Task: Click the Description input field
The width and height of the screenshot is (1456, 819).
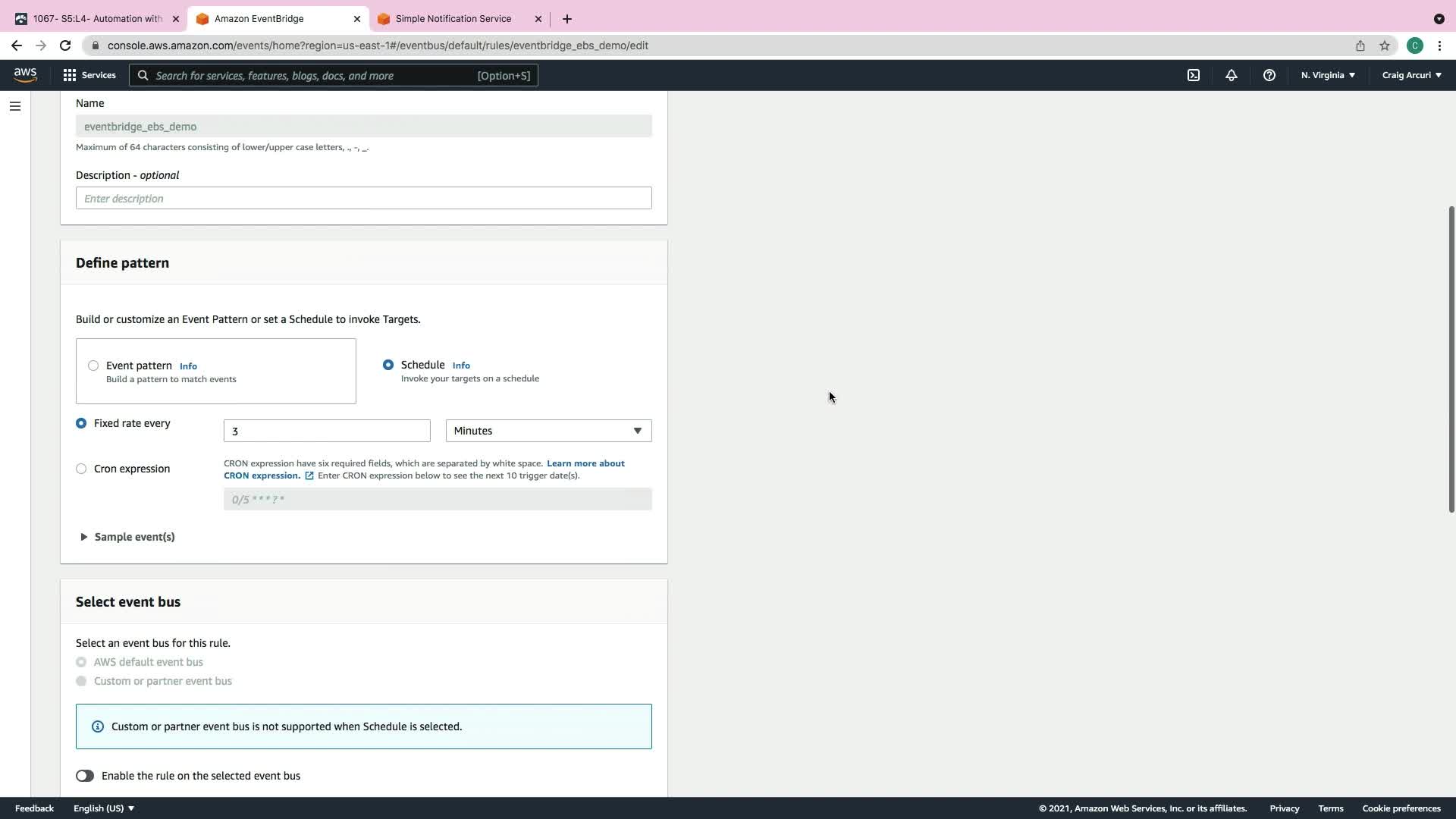Action: (363, 199)
